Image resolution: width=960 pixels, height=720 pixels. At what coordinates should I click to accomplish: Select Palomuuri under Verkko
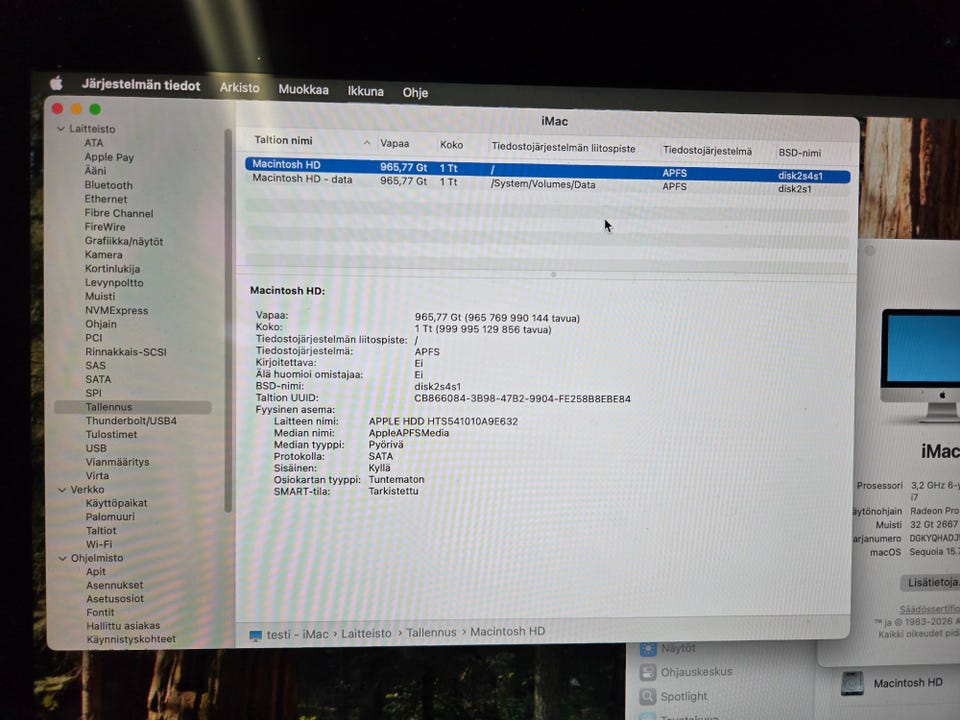point(110,517)
